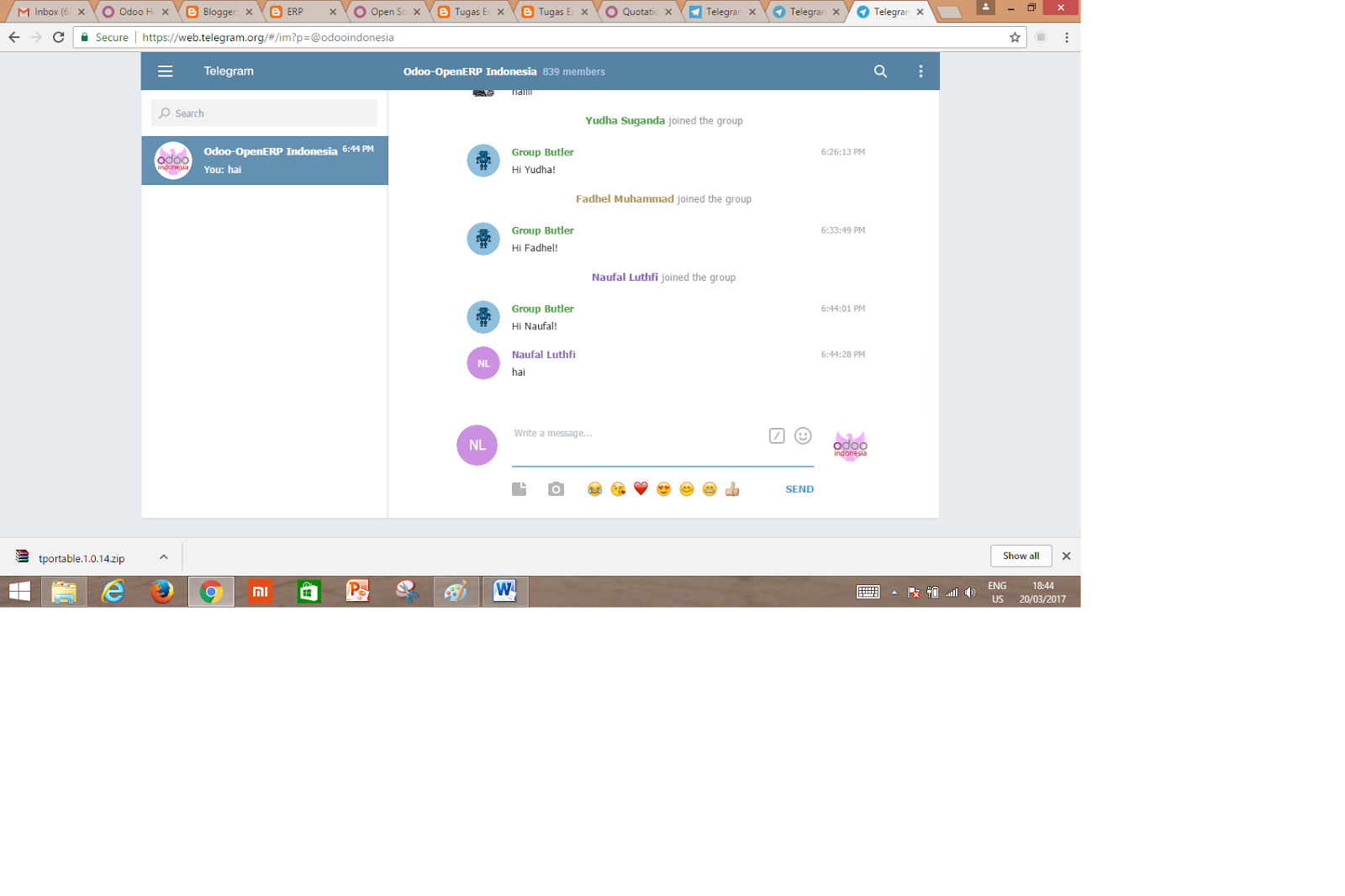This screenshot has width=1345, height=896.
Task: Open the 839 members list
Action: pos(574,72)
